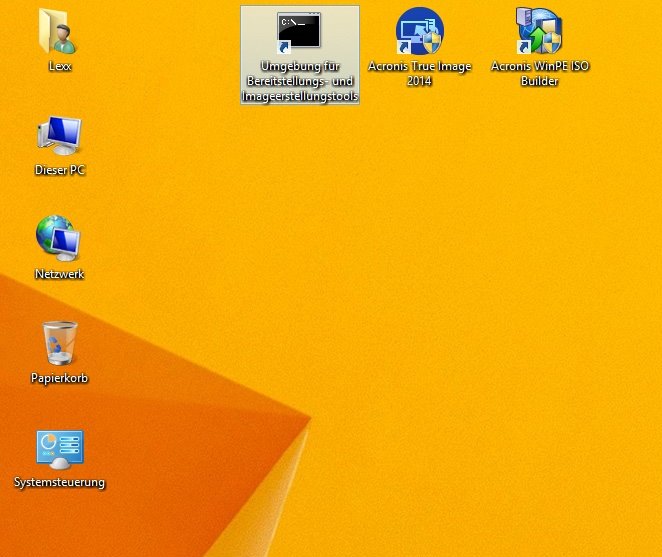The image size is (662, 557).
Task: Select the Acronis WinPE ISO Builder icon
Action: (x=539, y=31)
